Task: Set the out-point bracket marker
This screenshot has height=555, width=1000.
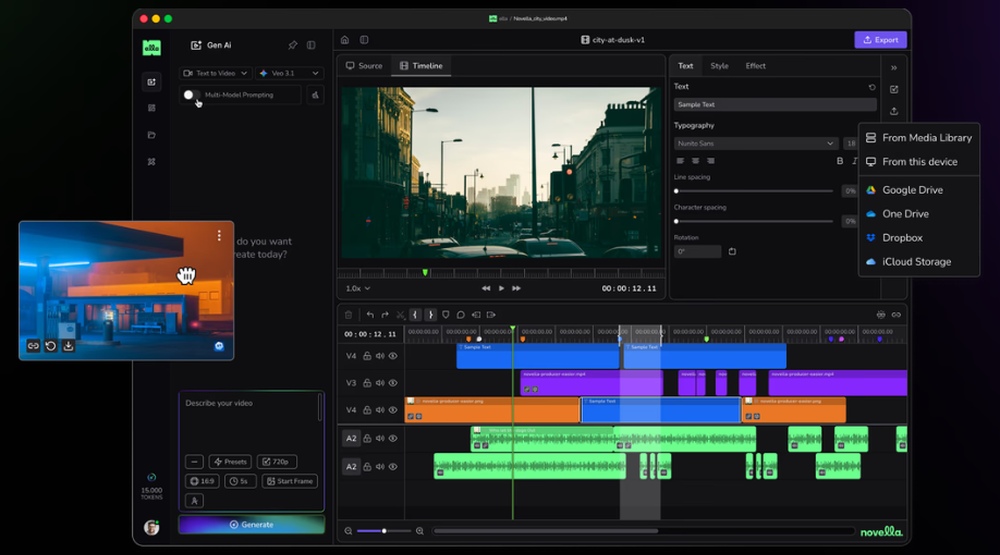Action: pos(430,314)
